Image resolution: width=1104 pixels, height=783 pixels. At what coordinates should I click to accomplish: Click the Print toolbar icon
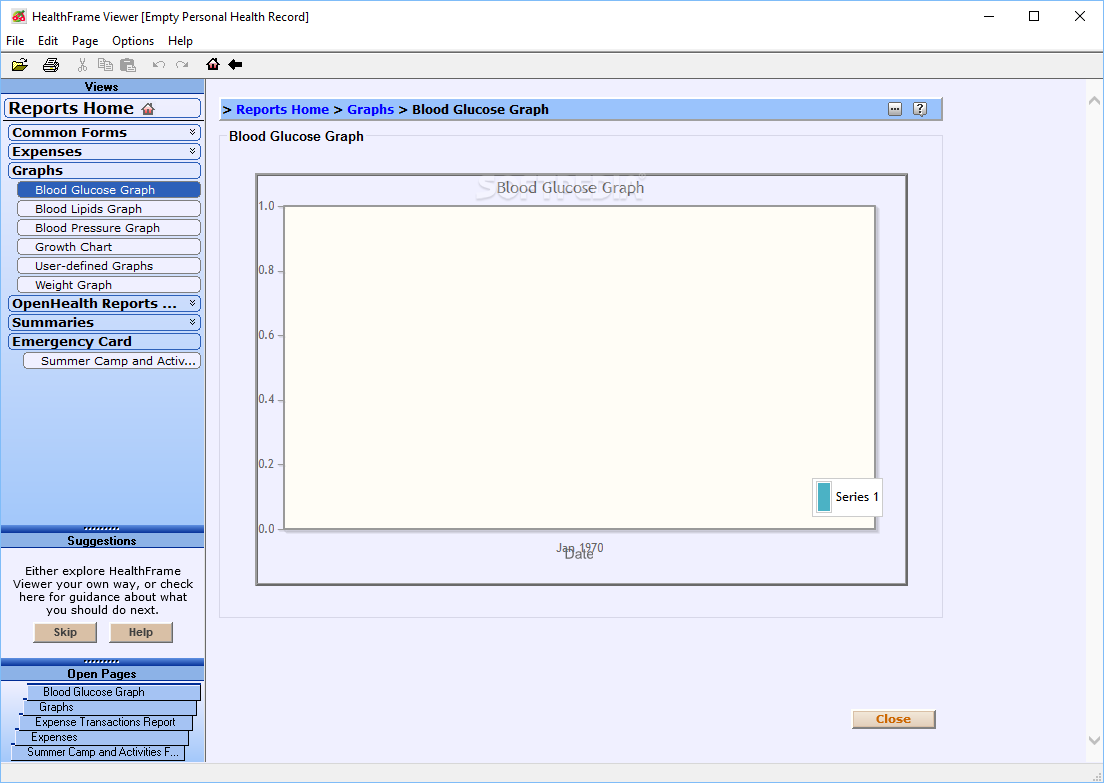[x=51, y=65]
